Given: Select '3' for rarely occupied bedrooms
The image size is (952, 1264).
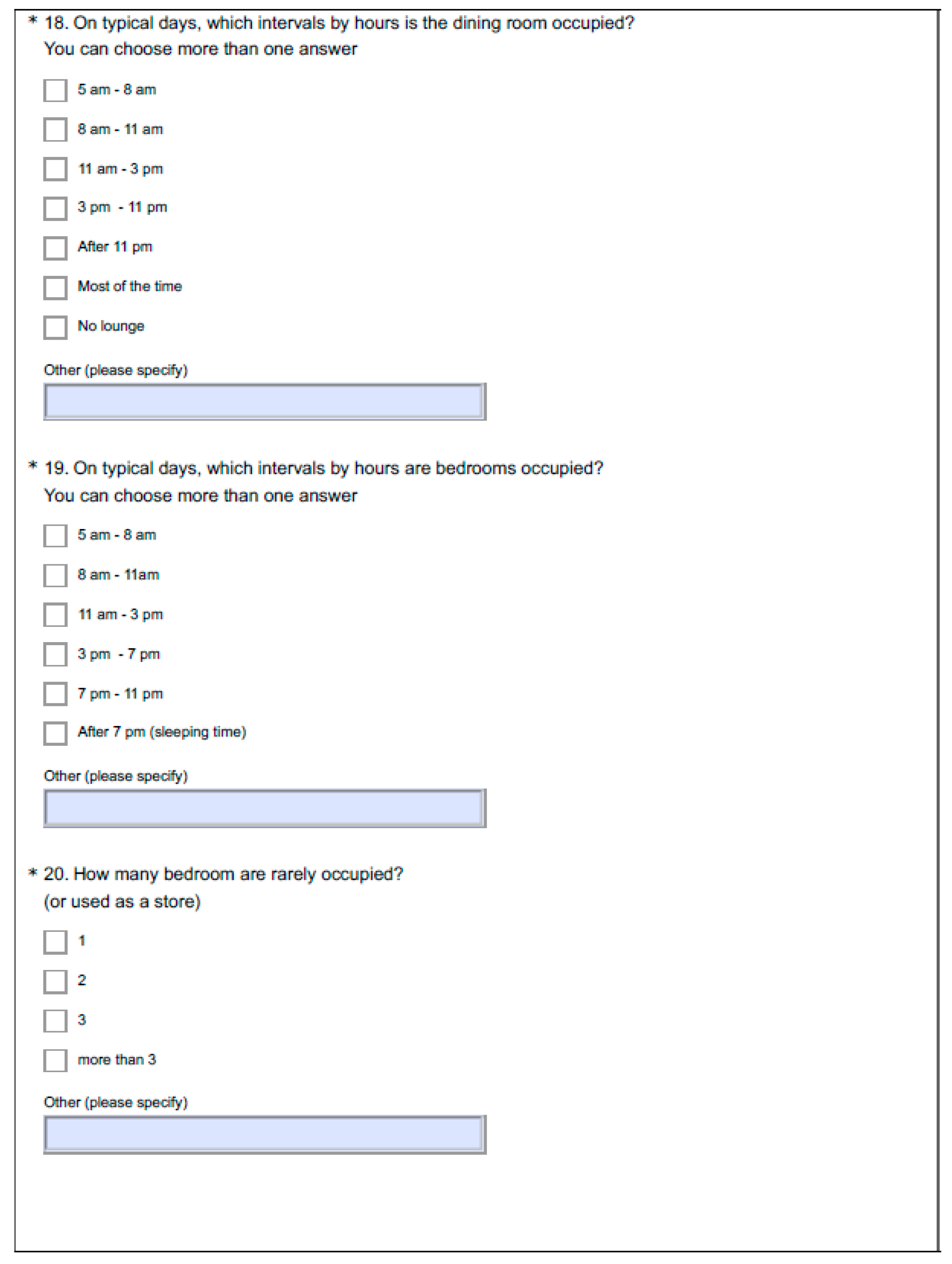Looking at the screenshot, I should click(56, 1021).
